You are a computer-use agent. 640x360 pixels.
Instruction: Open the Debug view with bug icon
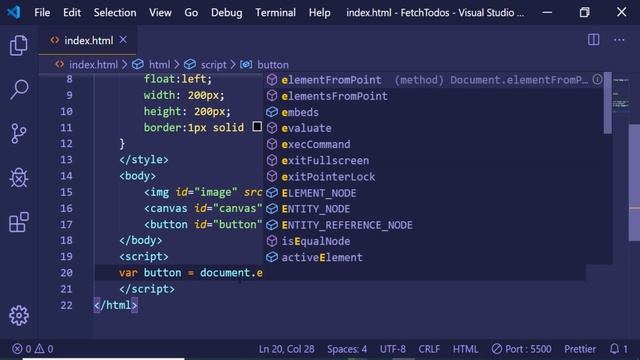pos(19,178)
